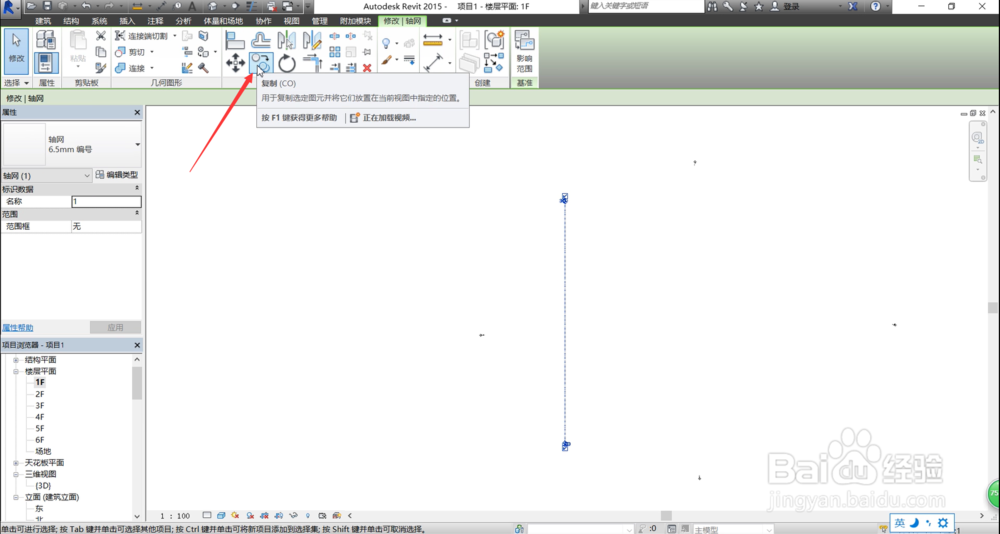Click the favorites star icon in title bar
The height and width of the screenshot is (534, 1000).
click(759, 6)
